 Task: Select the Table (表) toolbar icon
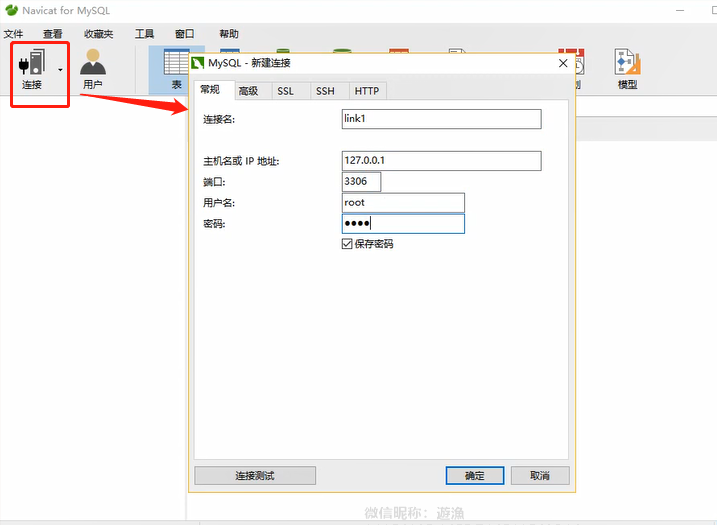click(x=177, y=70)
